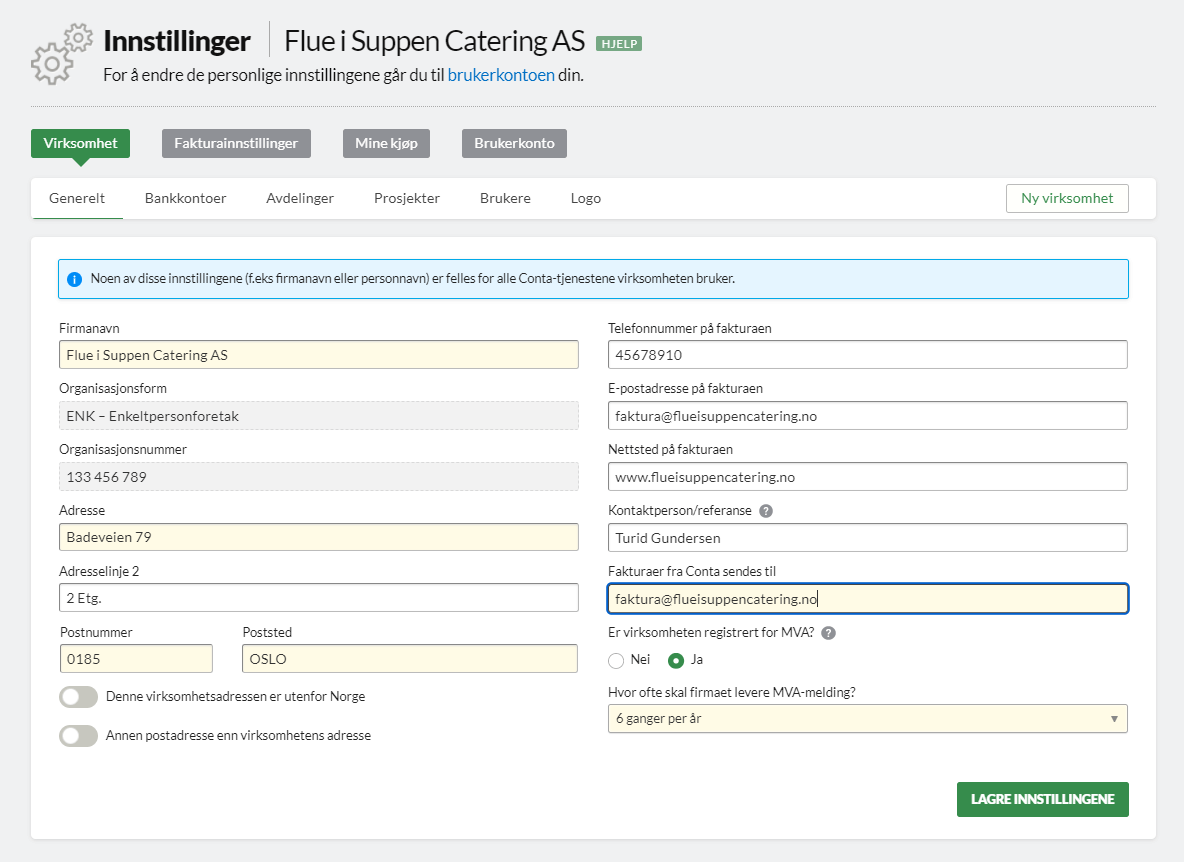This screenshot has height=862, width=1184.
Task: Click the Fakturaer fra Conta sendes til field
Action: tap(868, 599)
